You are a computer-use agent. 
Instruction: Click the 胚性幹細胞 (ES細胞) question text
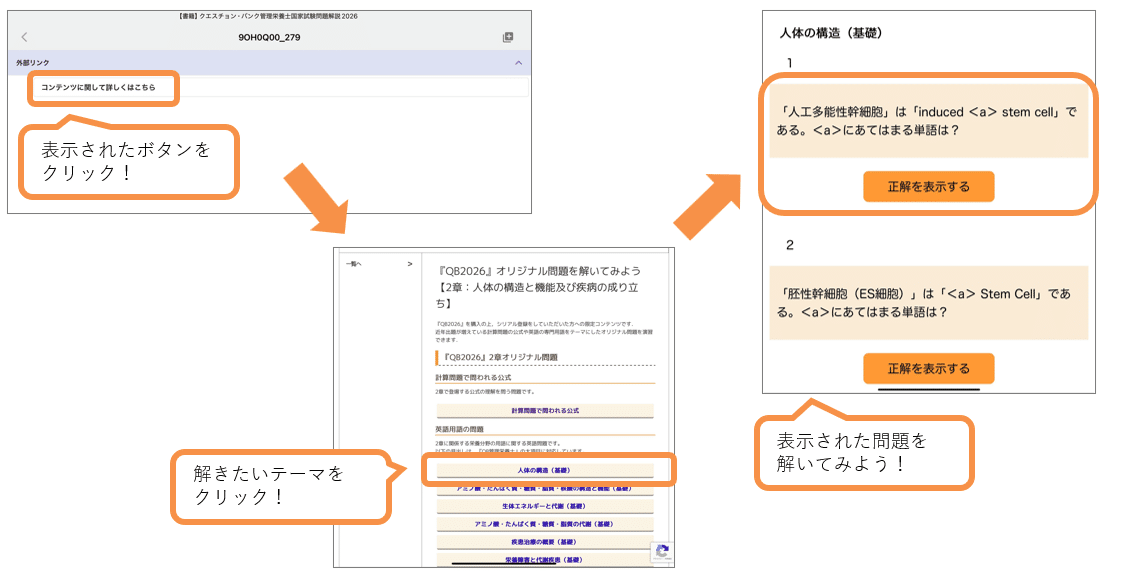click(x=927, y=302)
